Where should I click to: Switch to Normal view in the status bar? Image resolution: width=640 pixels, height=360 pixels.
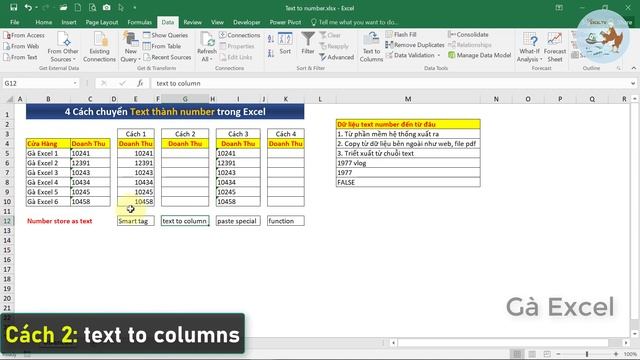(x=517, y=354)
